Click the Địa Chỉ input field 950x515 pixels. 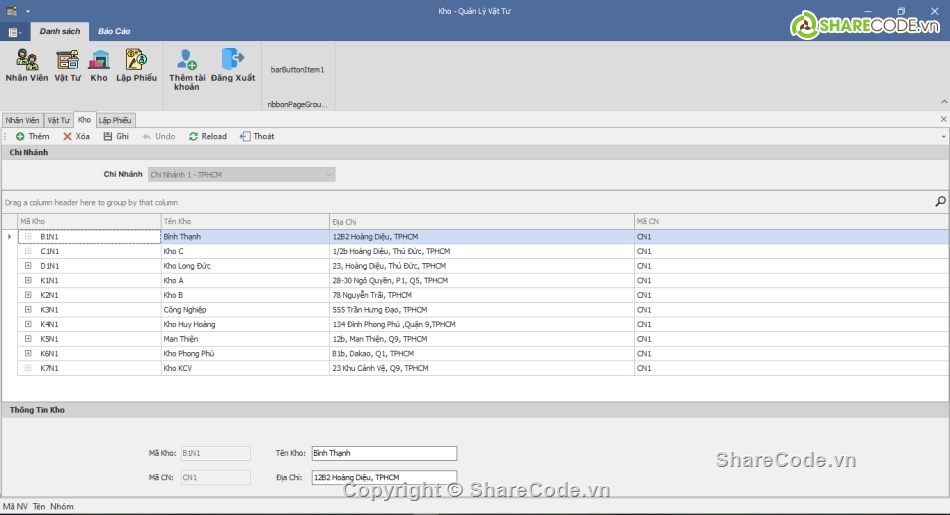pyautogui.click(x=384, y=477)
